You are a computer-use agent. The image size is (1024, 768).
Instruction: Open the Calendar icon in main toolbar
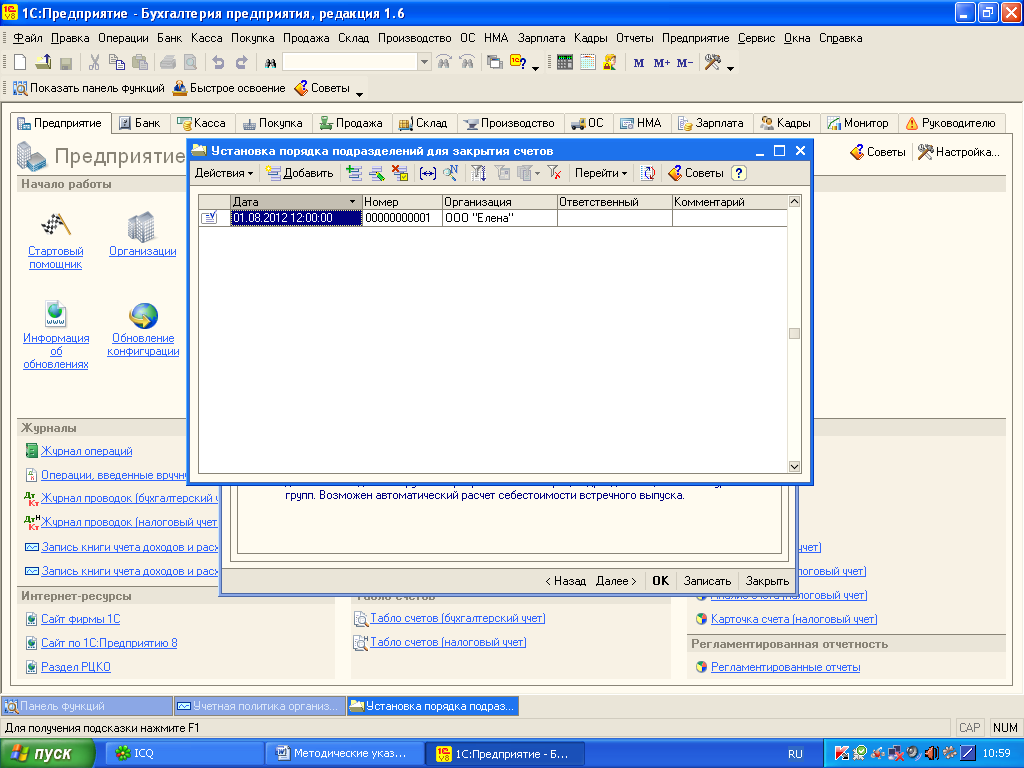[x=588, y=63]
